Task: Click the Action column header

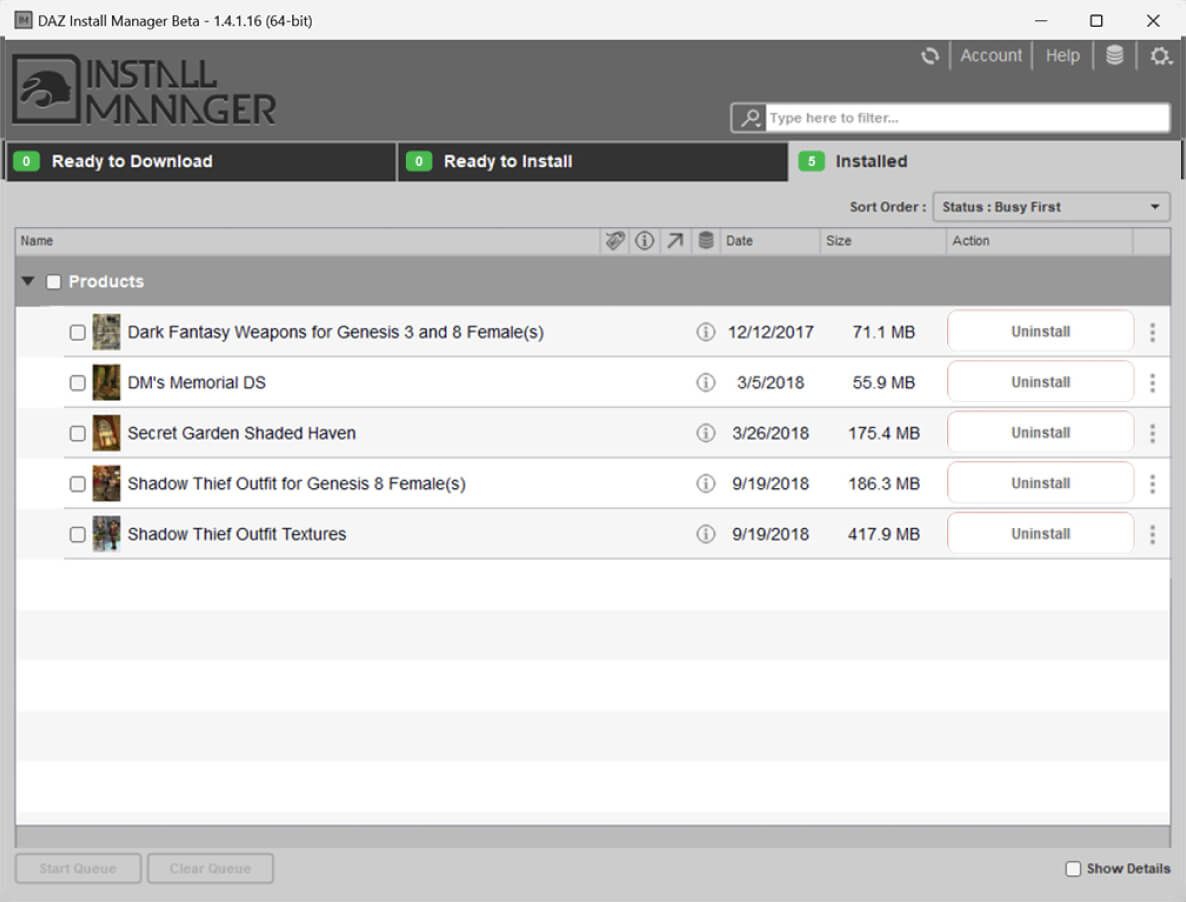Action: [1039, 241]
